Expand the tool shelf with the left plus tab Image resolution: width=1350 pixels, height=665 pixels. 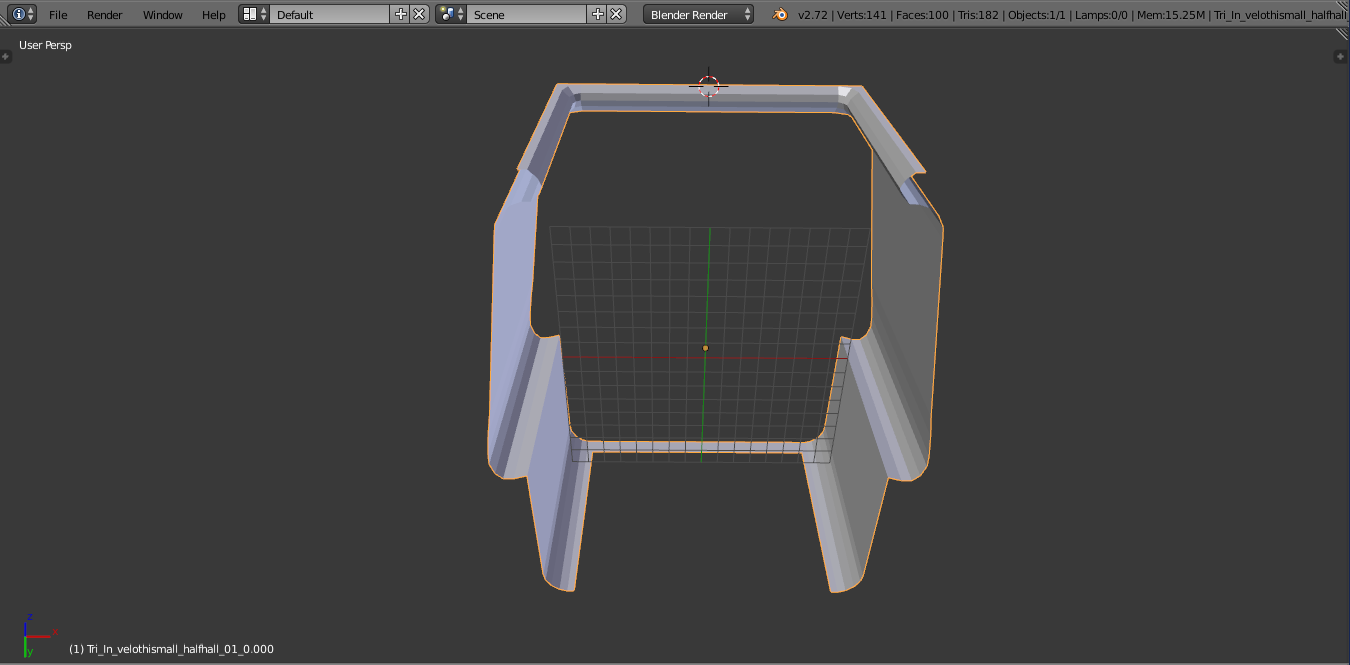click(x=6, y=57)
